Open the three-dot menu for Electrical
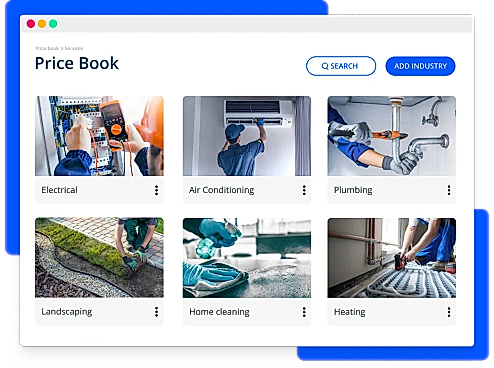 (156, 190)
